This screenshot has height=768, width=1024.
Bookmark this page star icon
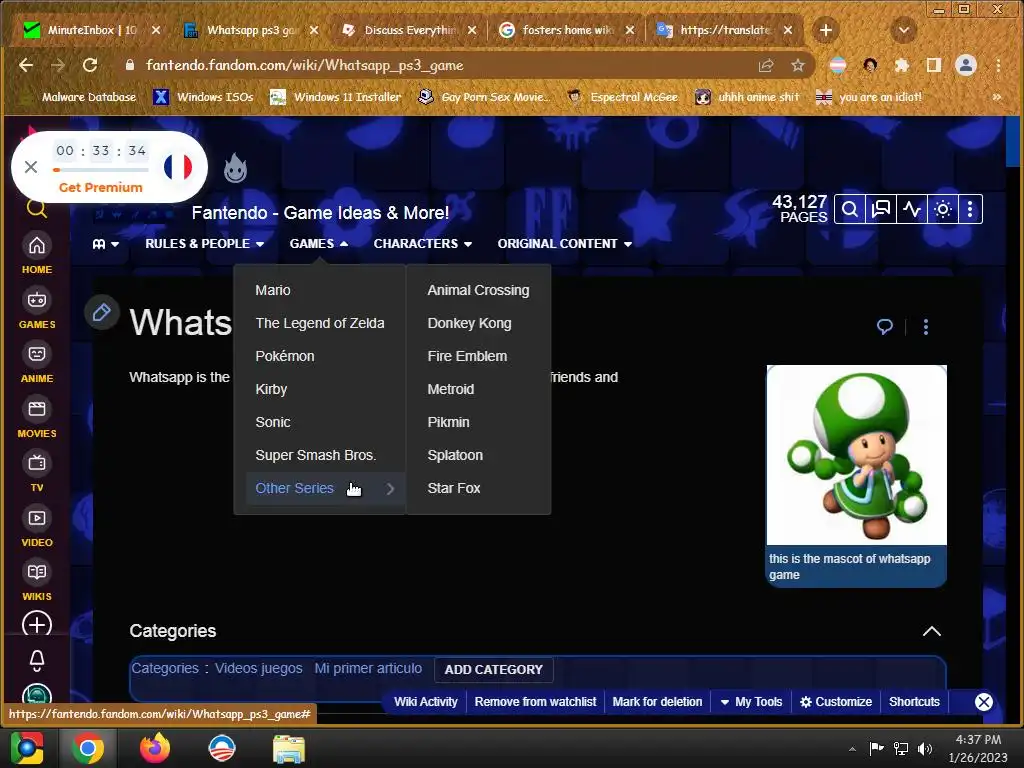click(x=797, y=65)
